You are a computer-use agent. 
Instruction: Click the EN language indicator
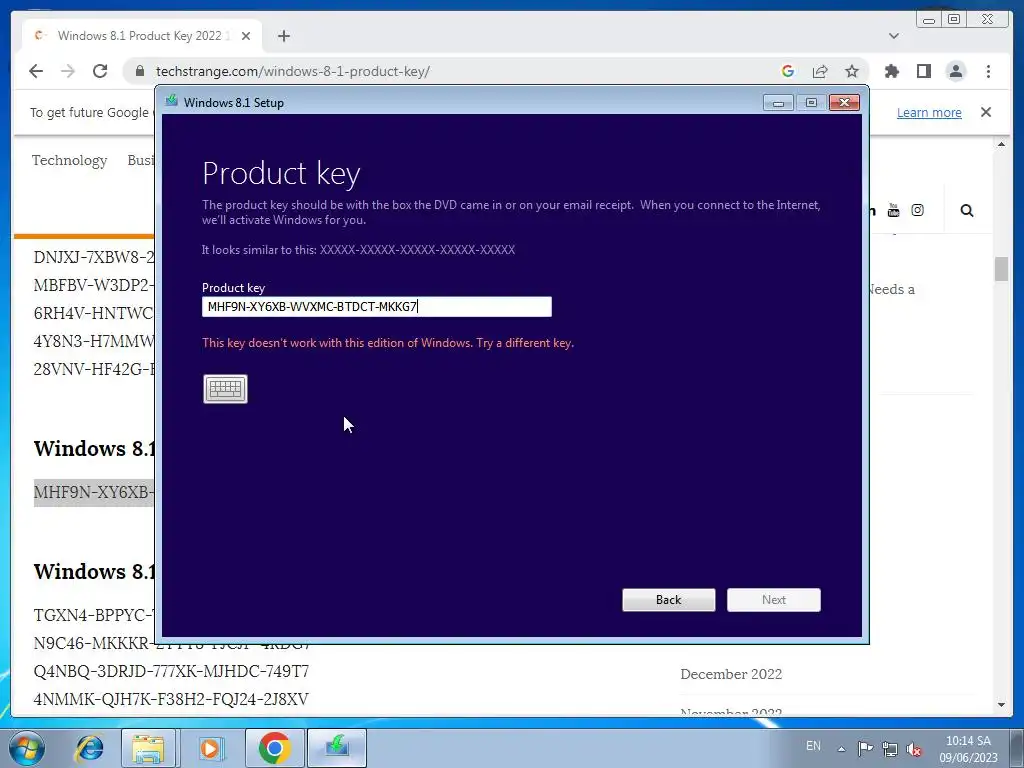813,746
